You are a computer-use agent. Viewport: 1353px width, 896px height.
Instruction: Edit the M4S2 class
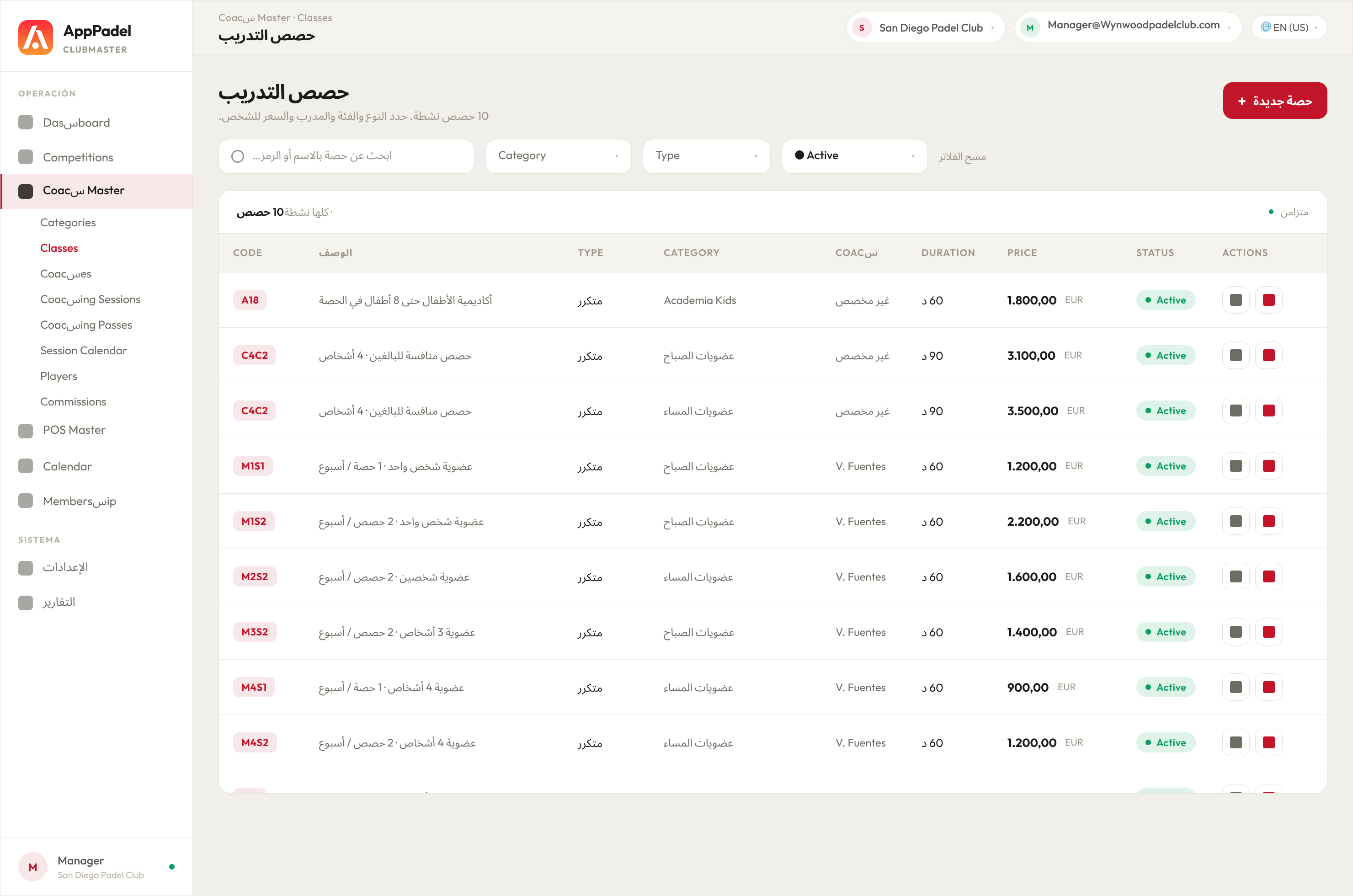tap(1236, 743)
